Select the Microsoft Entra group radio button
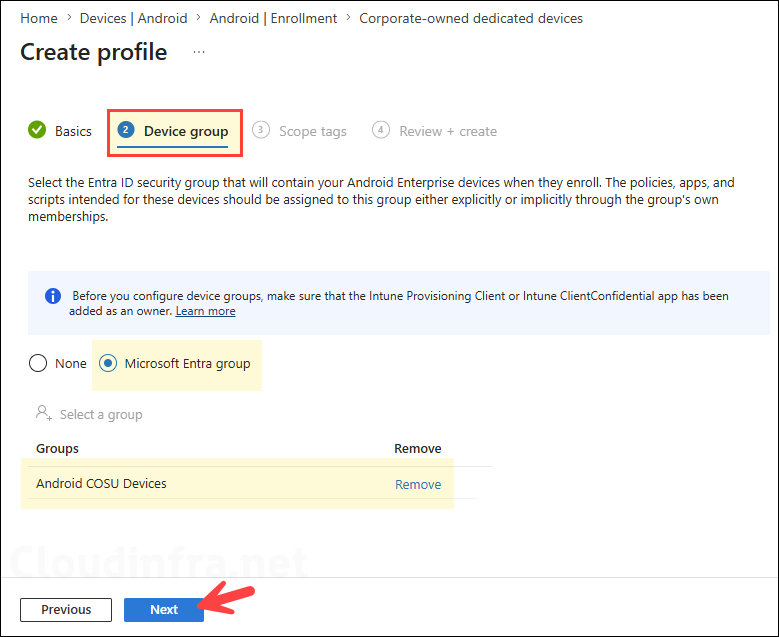Image resolution: width=779 pixels, height=637 pixels. pos(108,363)
